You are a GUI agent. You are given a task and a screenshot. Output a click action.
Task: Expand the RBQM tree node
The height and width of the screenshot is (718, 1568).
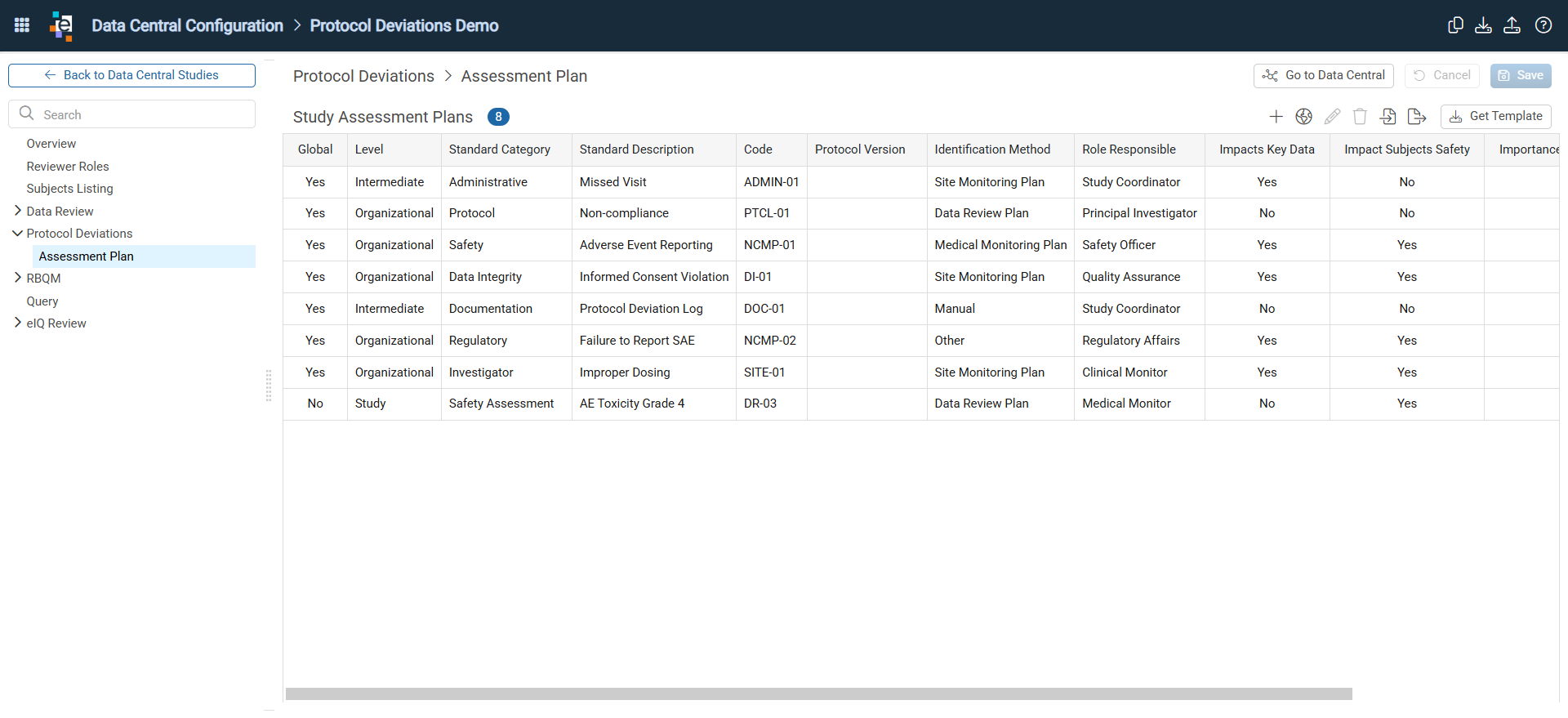click(x=18, y=278)
